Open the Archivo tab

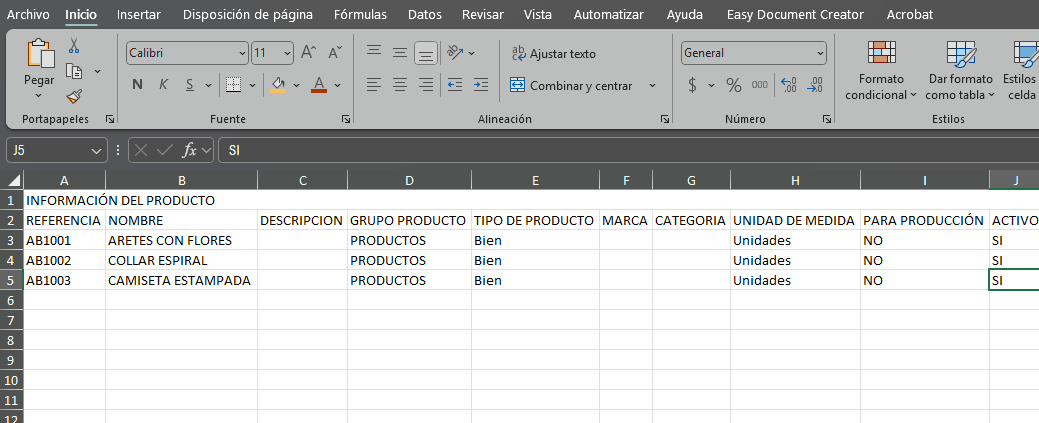[x=28, y=15]
